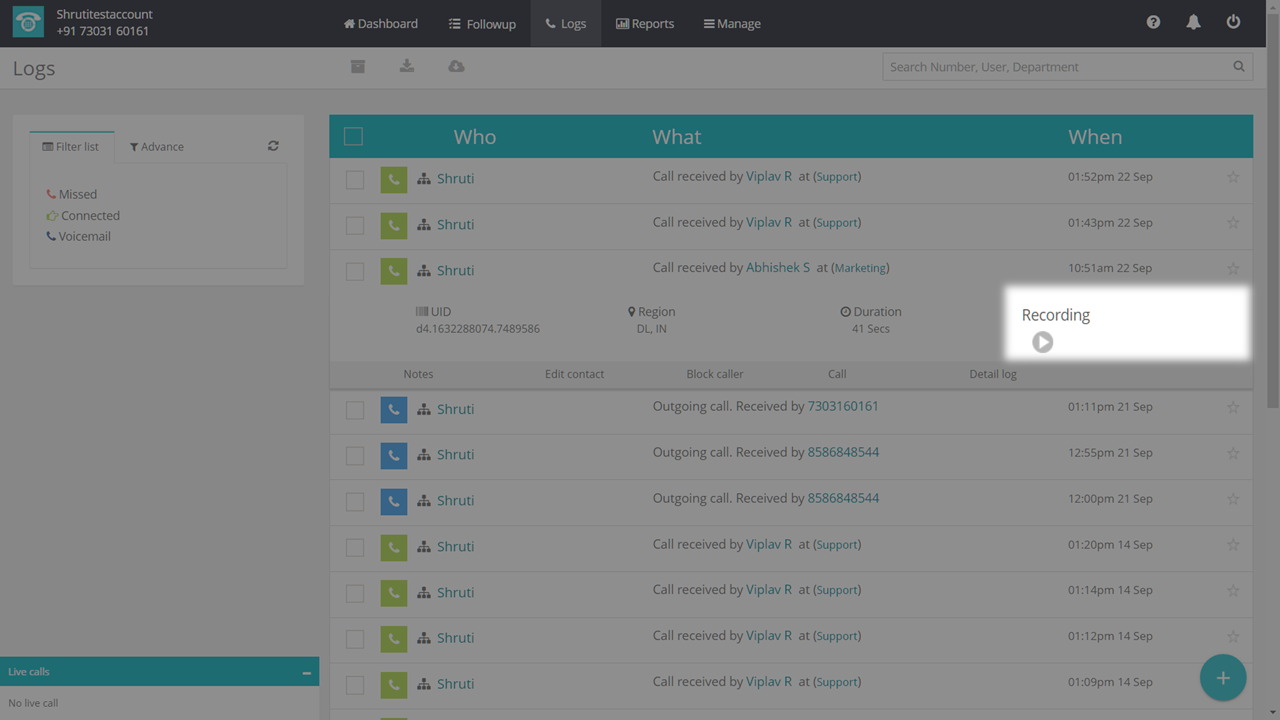
Task: Collapse the Live calls panel
Action: 306,673
